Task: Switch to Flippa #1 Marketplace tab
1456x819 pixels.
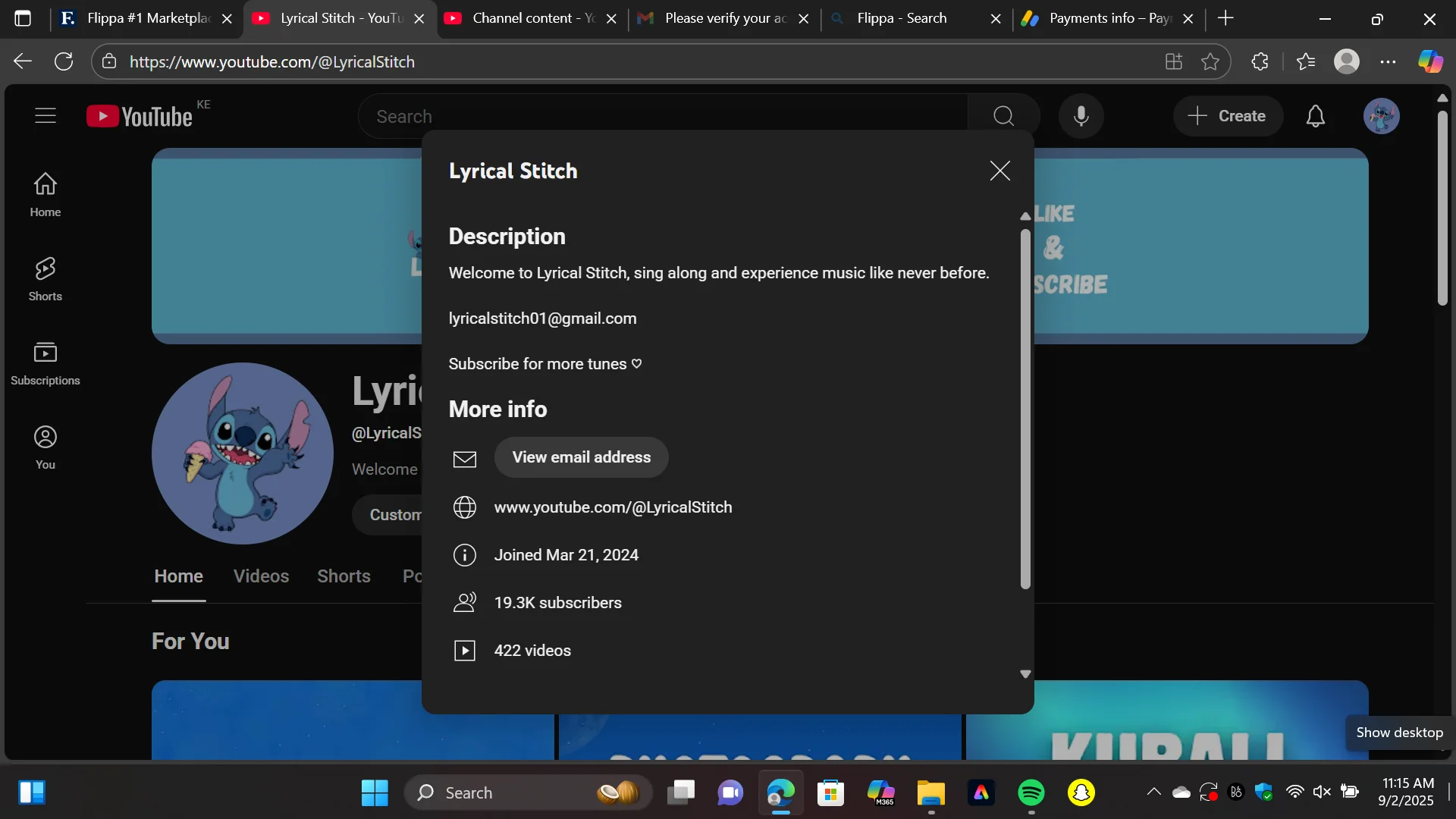Action: (148, 18)
